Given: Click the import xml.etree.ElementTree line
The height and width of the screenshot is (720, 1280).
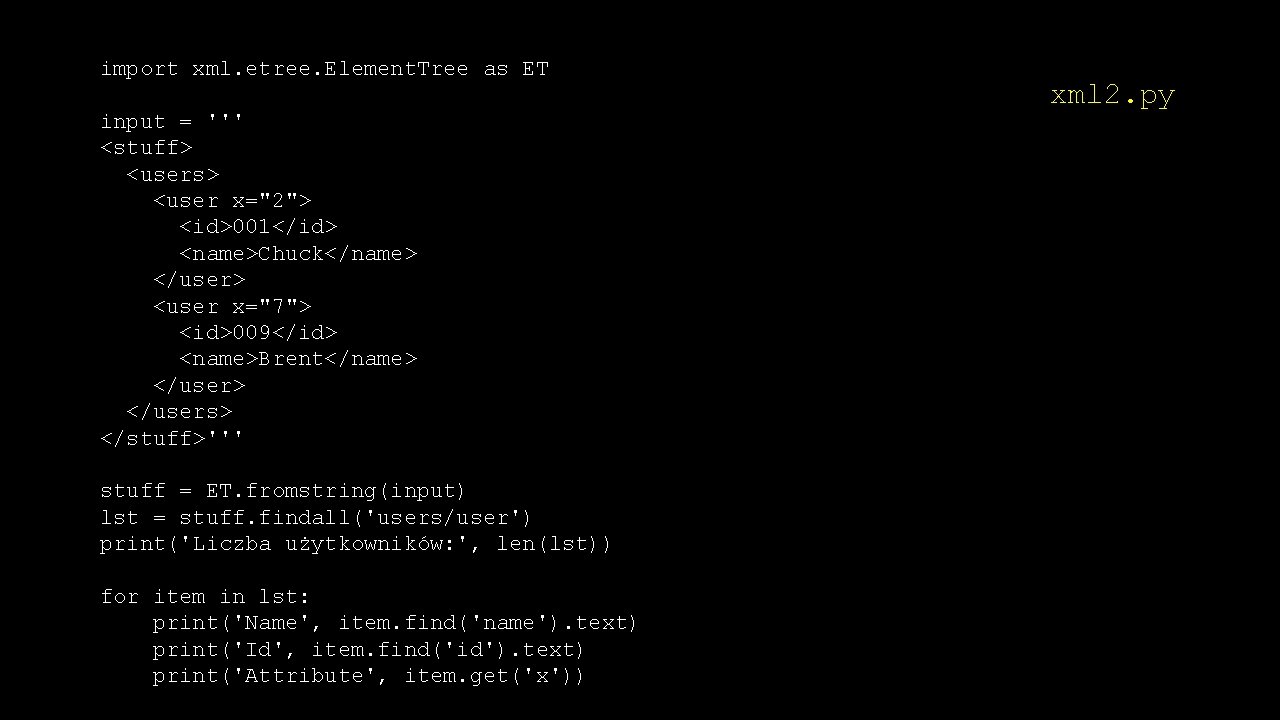Looking at the screenshot, I should point(324,69).
